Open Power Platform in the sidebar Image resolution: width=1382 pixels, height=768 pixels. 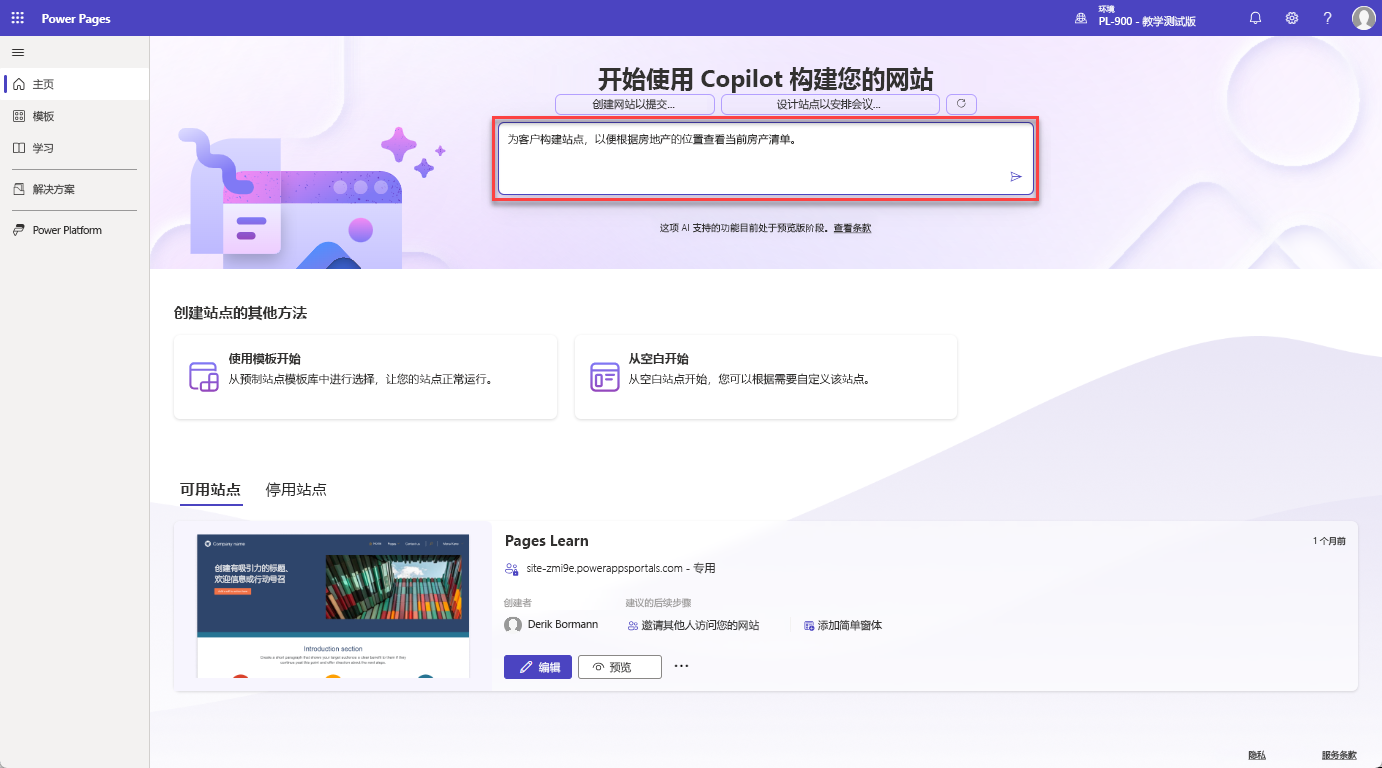pos(75,230)
